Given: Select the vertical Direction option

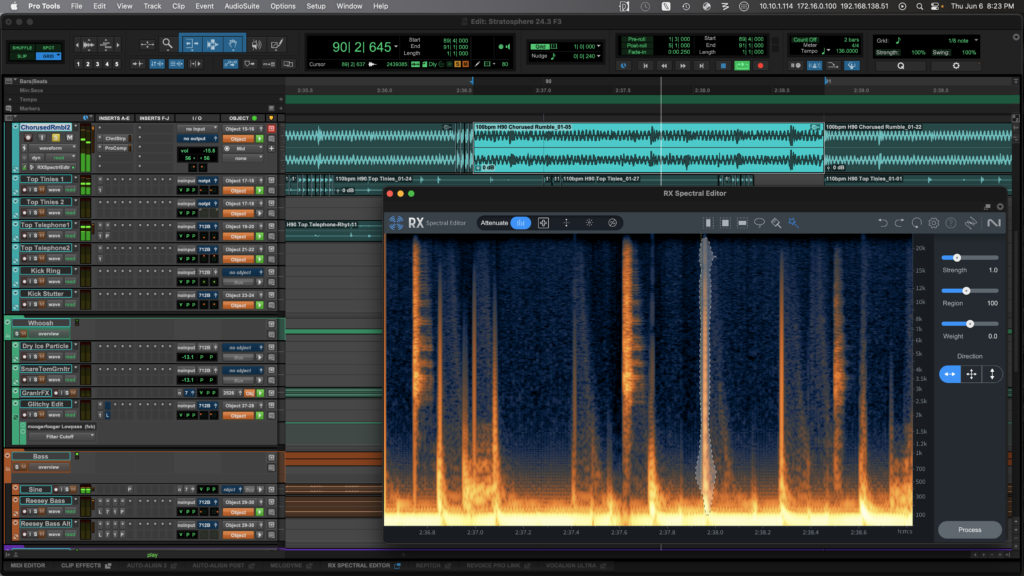Looking at the screenshot, I should pyautogui.click(x=992, y=374).
